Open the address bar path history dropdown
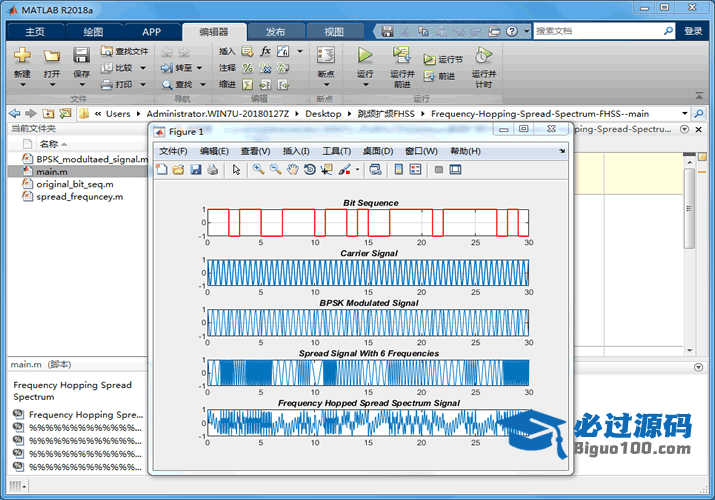715x500 pixels. [x=684, y=113]
